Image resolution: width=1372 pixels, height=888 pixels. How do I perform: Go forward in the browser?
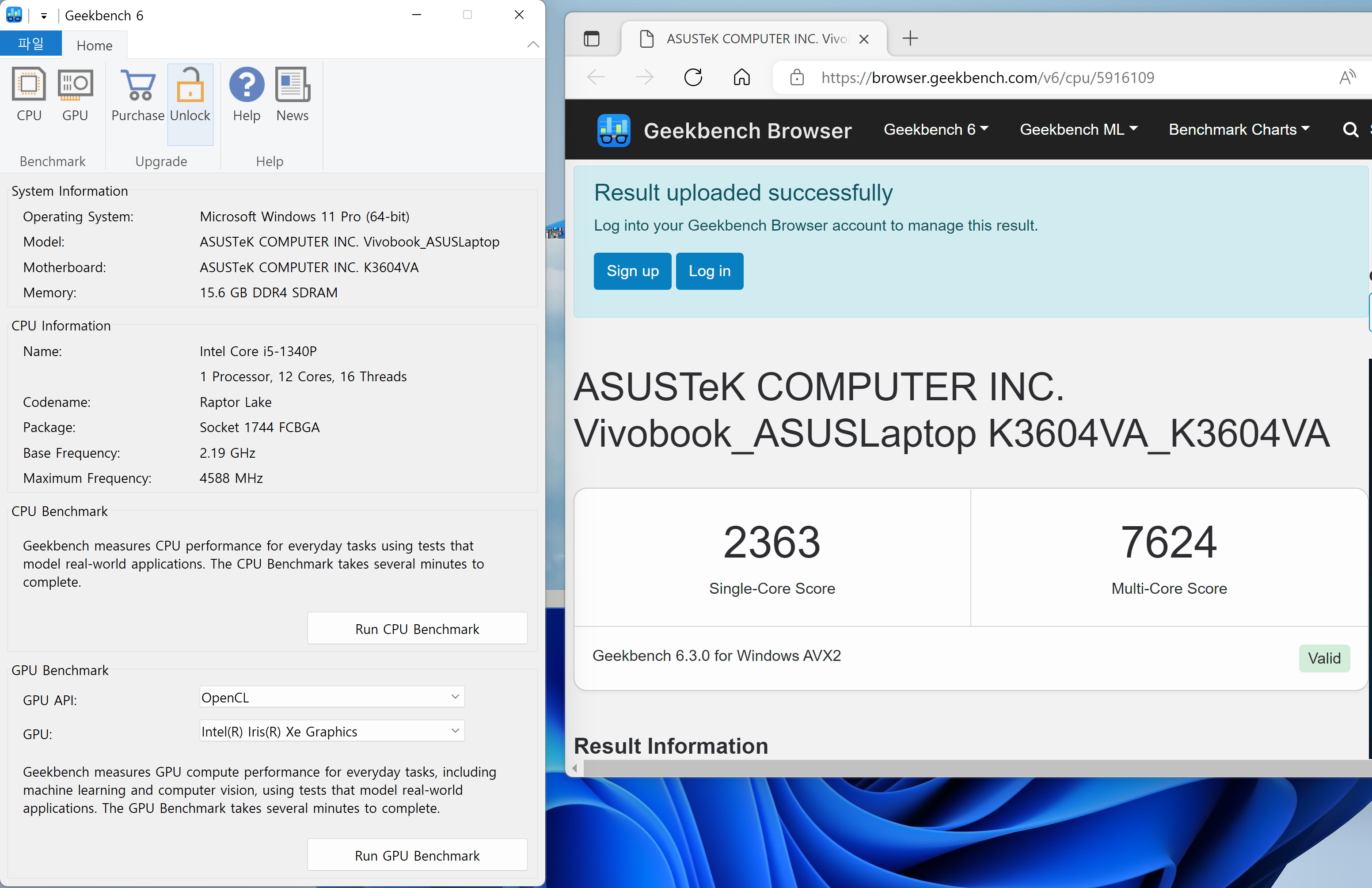click(644, 77)
